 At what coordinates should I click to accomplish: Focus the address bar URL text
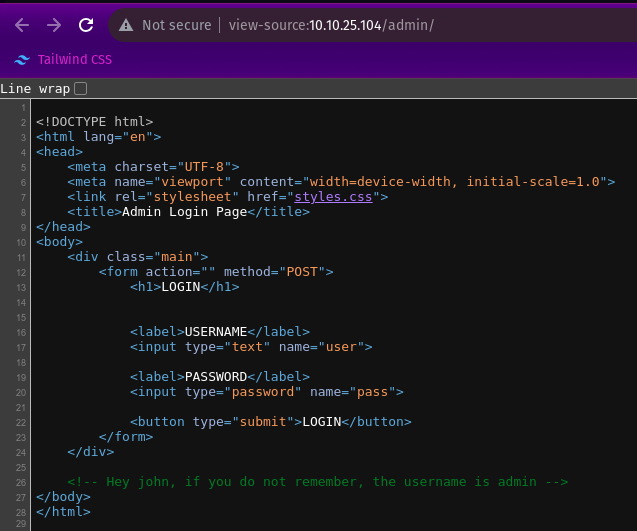pyautogui.click(x=330, y=25)
